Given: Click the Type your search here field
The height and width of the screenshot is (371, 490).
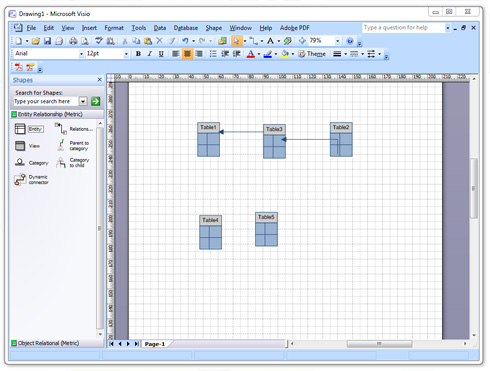Looking at the screenshot, I should tap(46, 101).
